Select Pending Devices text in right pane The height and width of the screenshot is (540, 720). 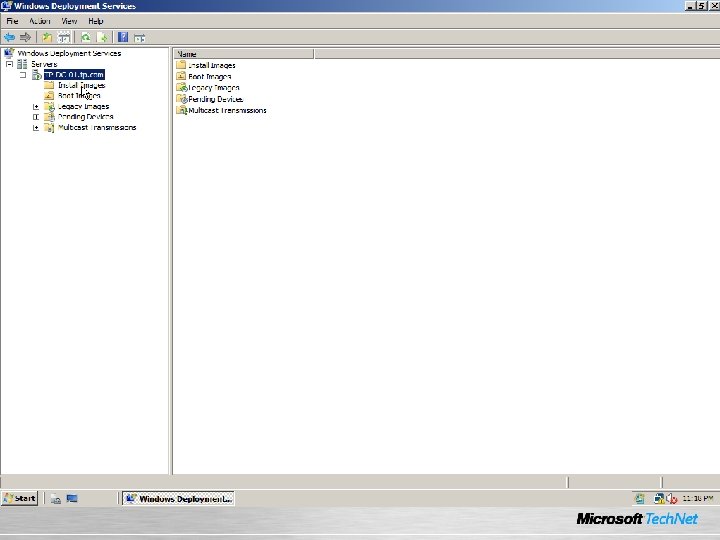click(x=215, y=99)
